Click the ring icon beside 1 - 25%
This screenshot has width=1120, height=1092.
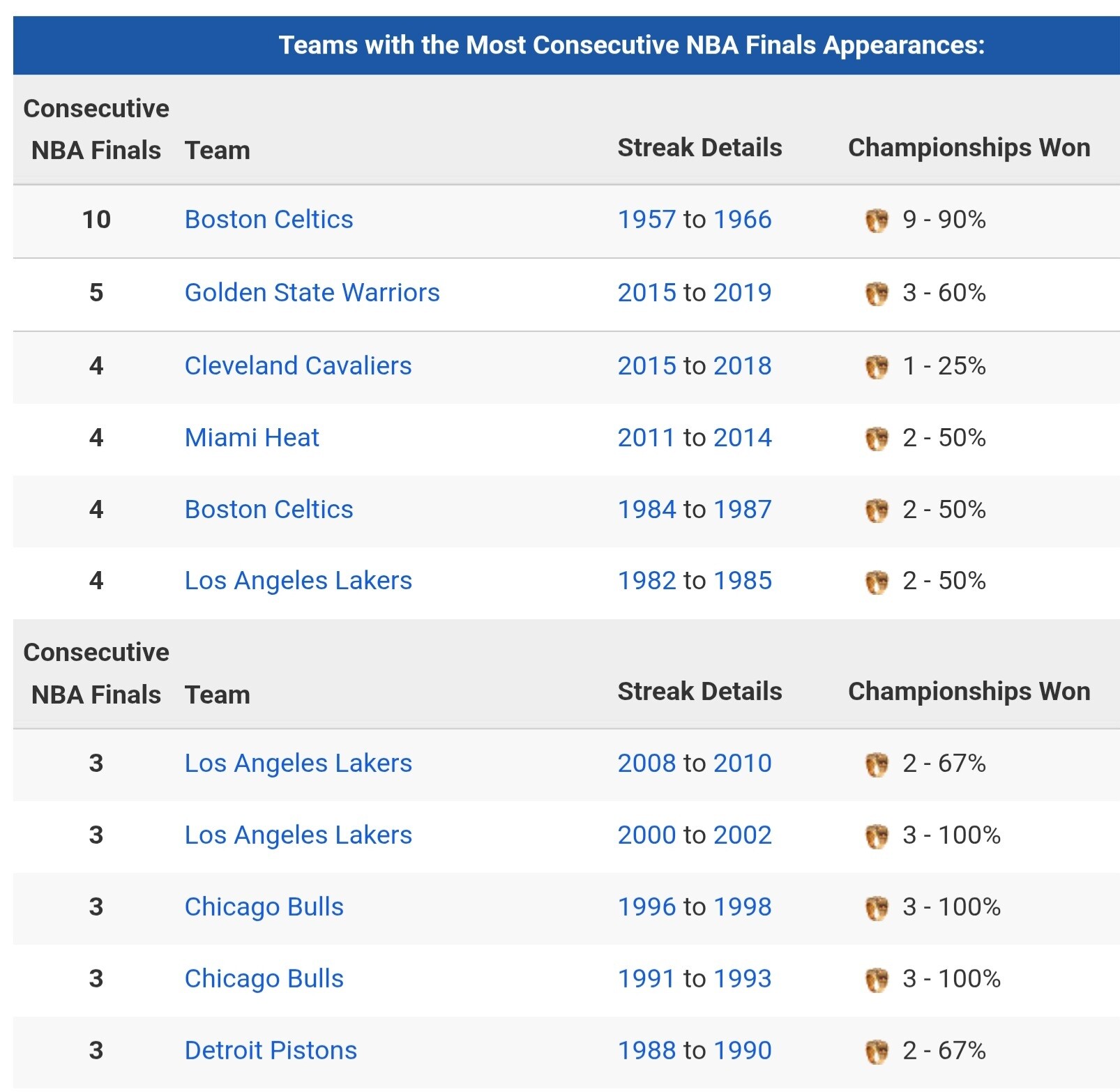point(877,367)
